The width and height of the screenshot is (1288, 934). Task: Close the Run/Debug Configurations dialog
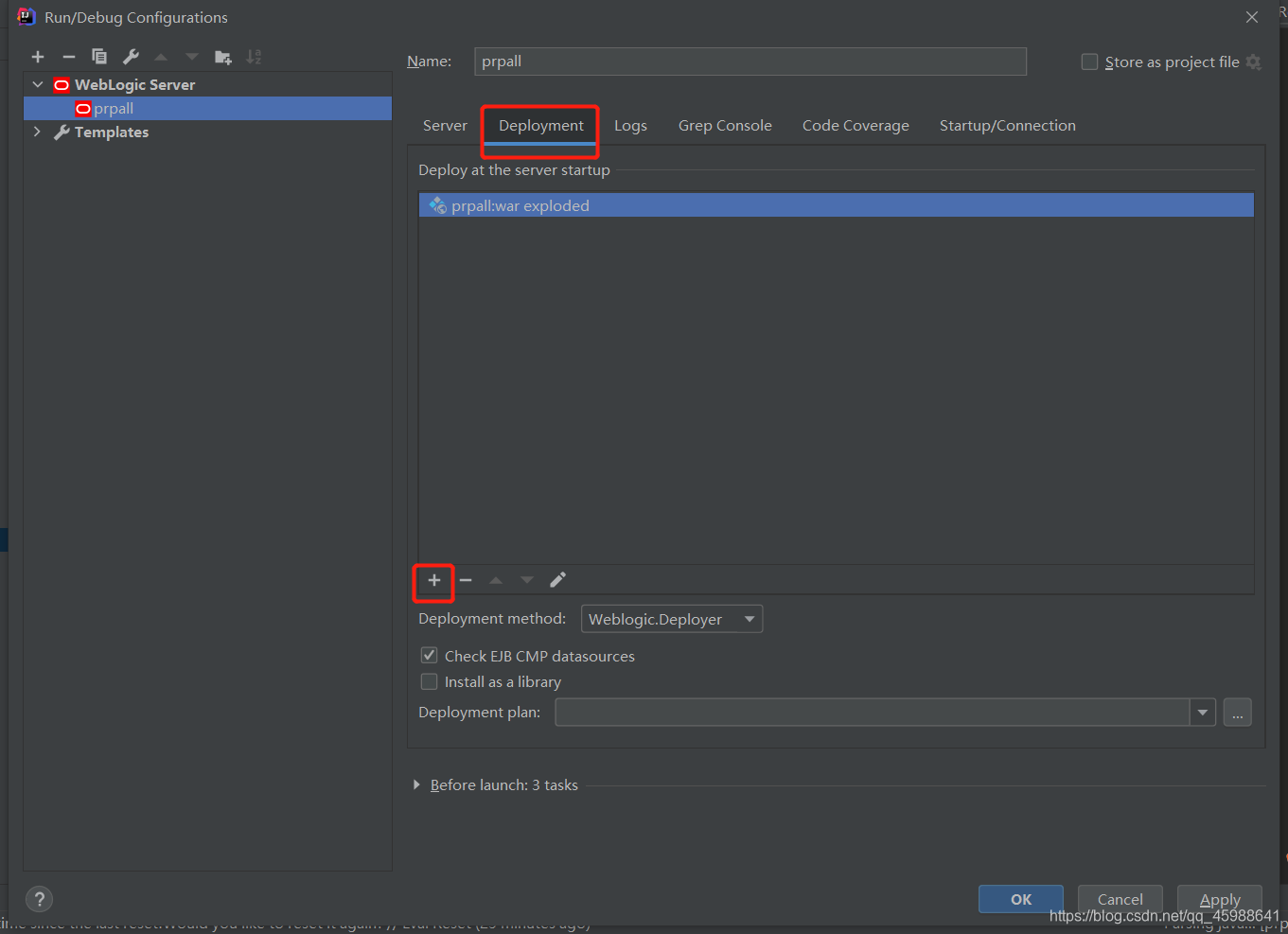point(1252,17)
